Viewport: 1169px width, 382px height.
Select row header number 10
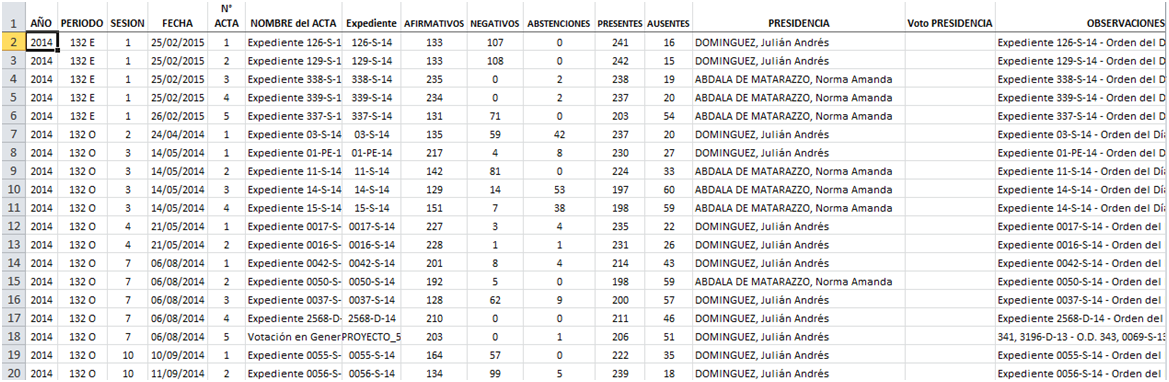(13, 190)
